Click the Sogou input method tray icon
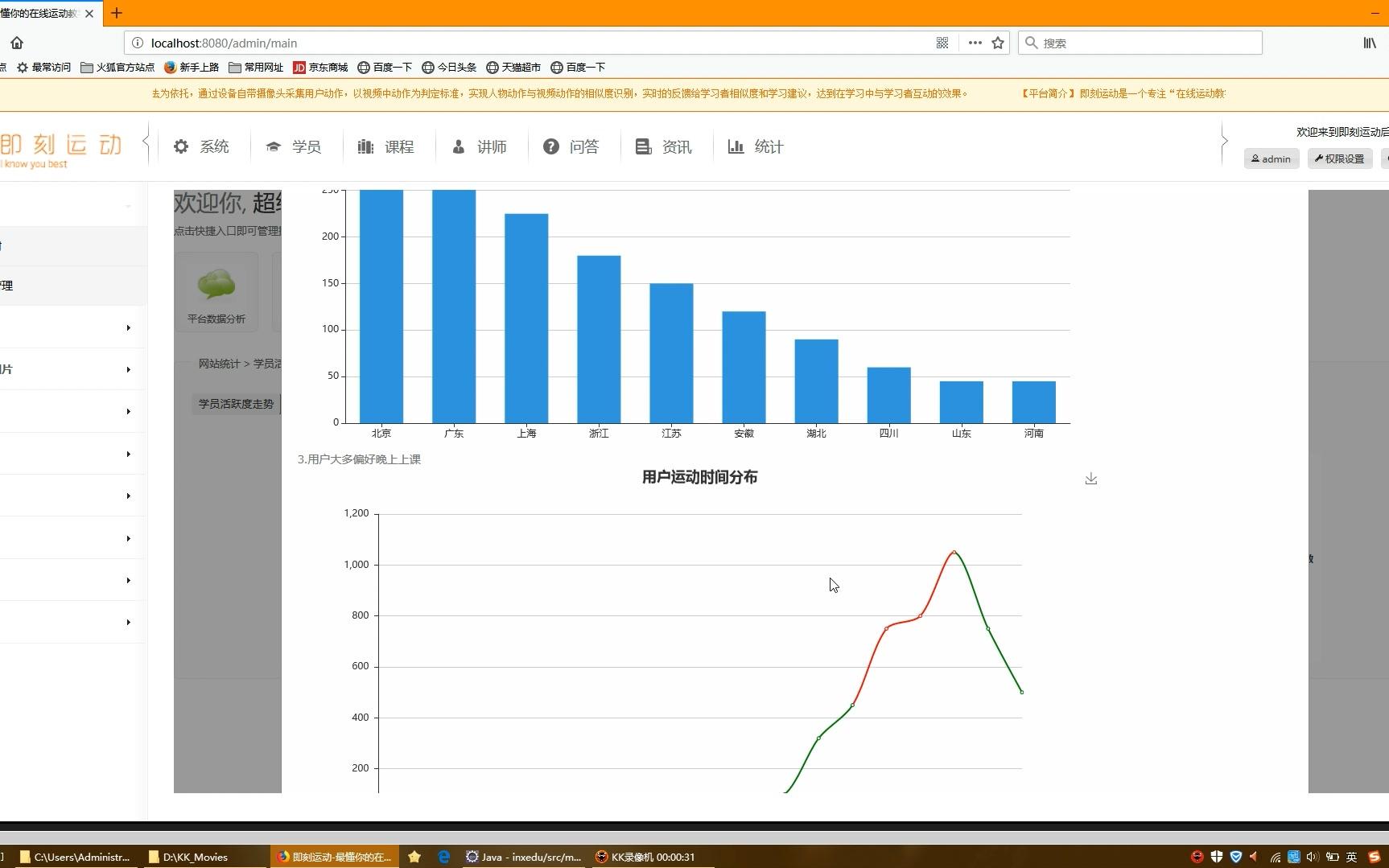The height and width of the screenshot is (868, 1389). pos(1374,857)
